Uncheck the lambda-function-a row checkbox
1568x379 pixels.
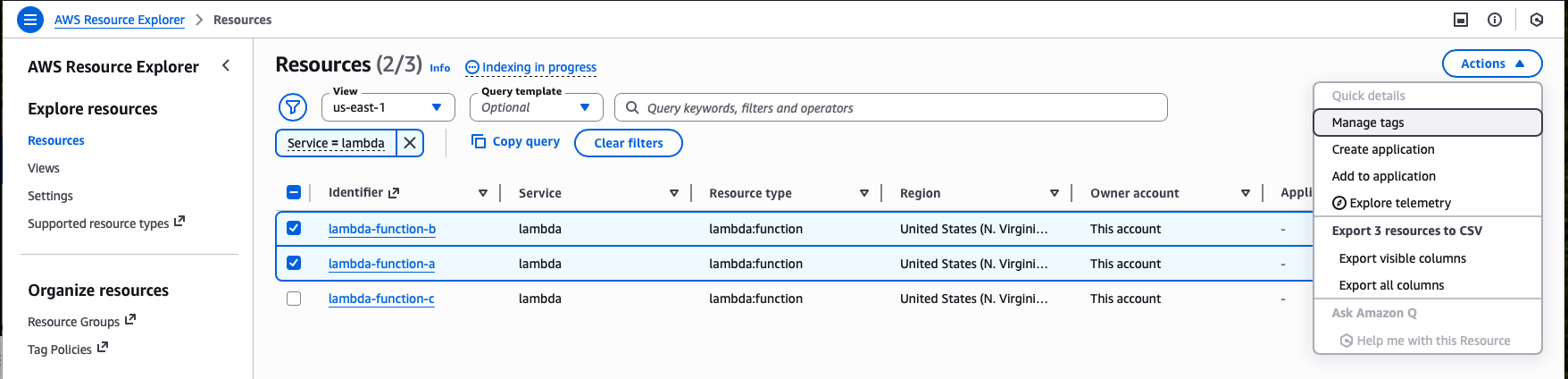294,263
